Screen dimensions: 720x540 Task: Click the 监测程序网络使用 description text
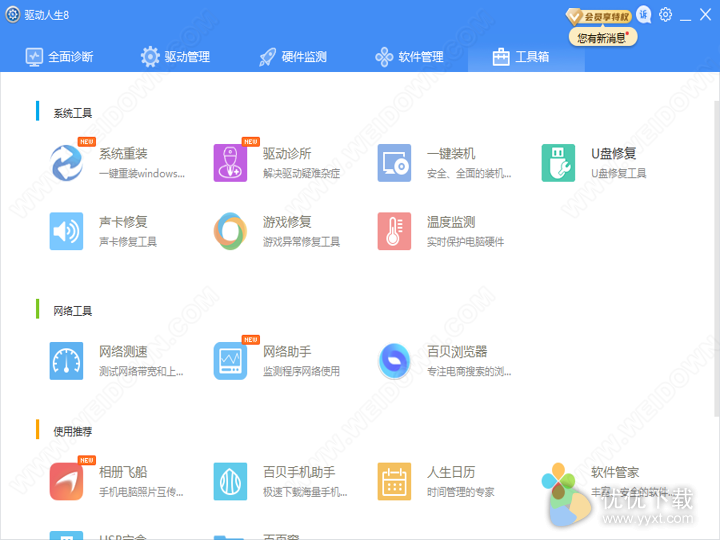click(x=301, y=371)
